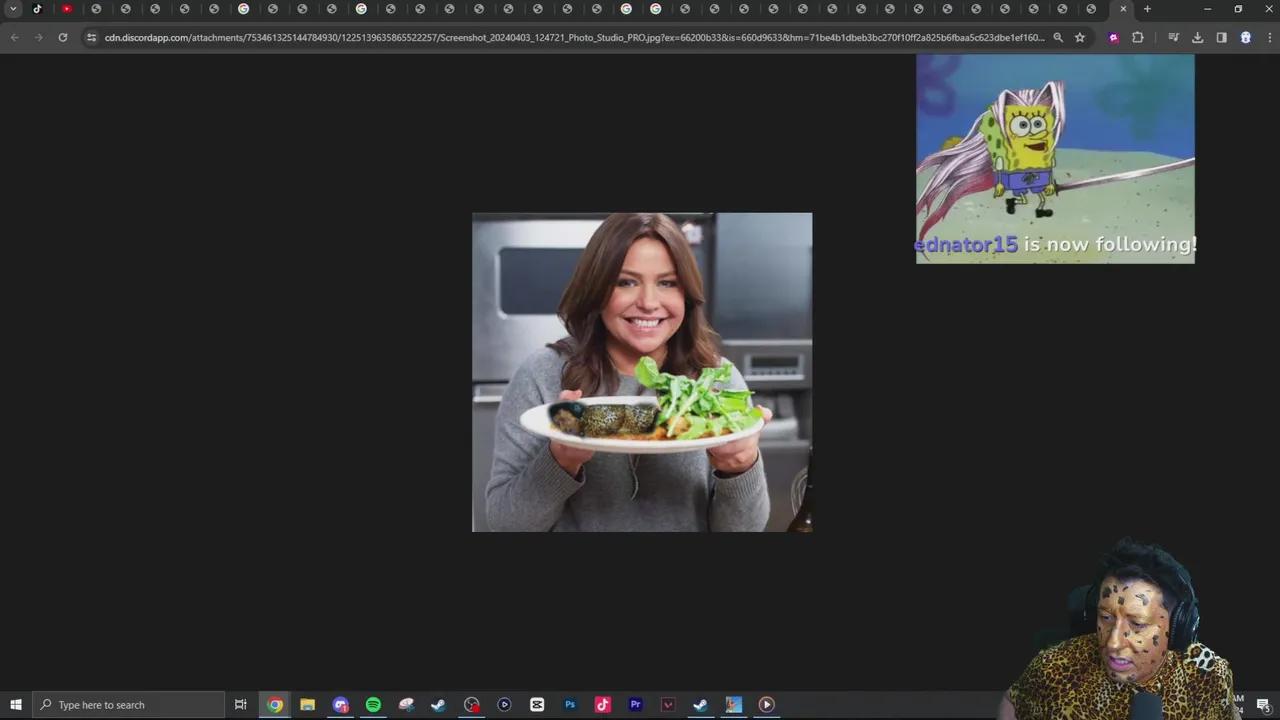Click the woman holding plate image
Viewport: 1280px width, 720px height.
point(642,372)
